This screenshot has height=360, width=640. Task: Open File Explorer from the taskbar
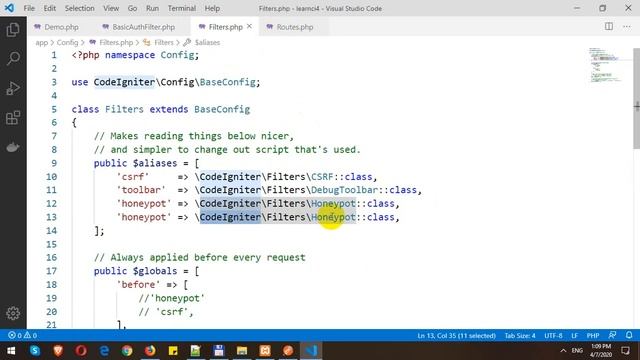coord(242,351)
